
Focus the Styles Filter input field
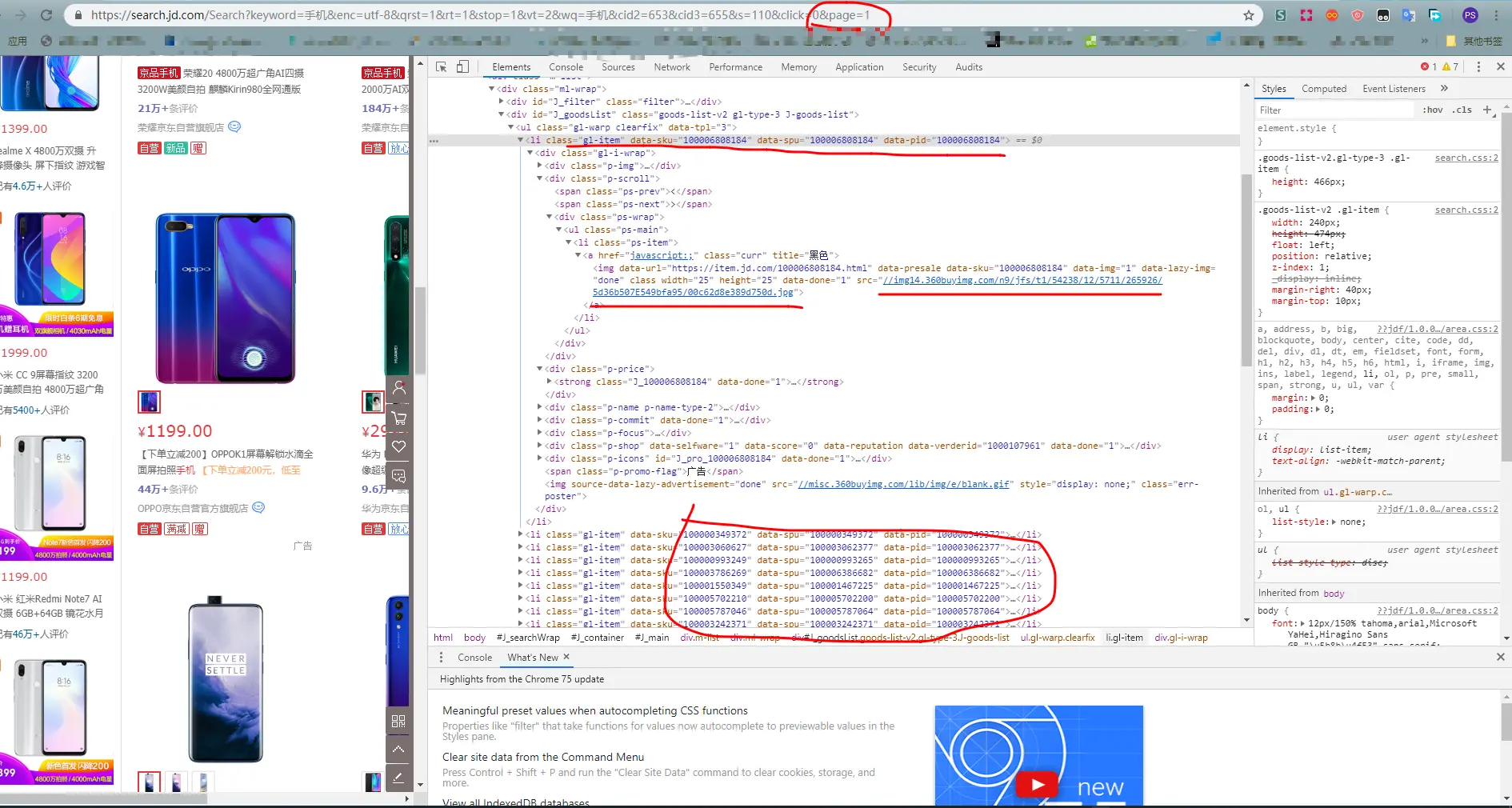tap(1334, 110)
